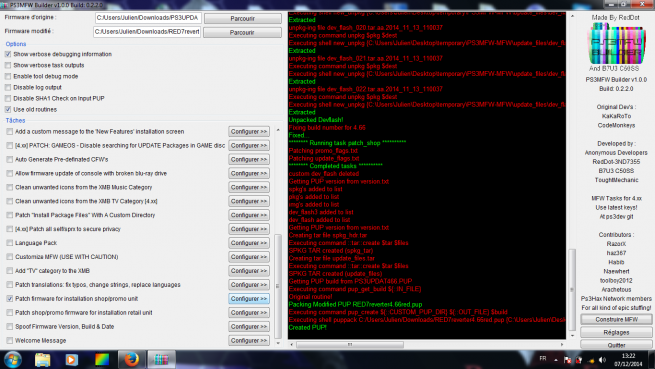Launch Windows Media Player taskbar icon
Screen dimensions: 655x369
pyautogui.click(x=72, y=359)
